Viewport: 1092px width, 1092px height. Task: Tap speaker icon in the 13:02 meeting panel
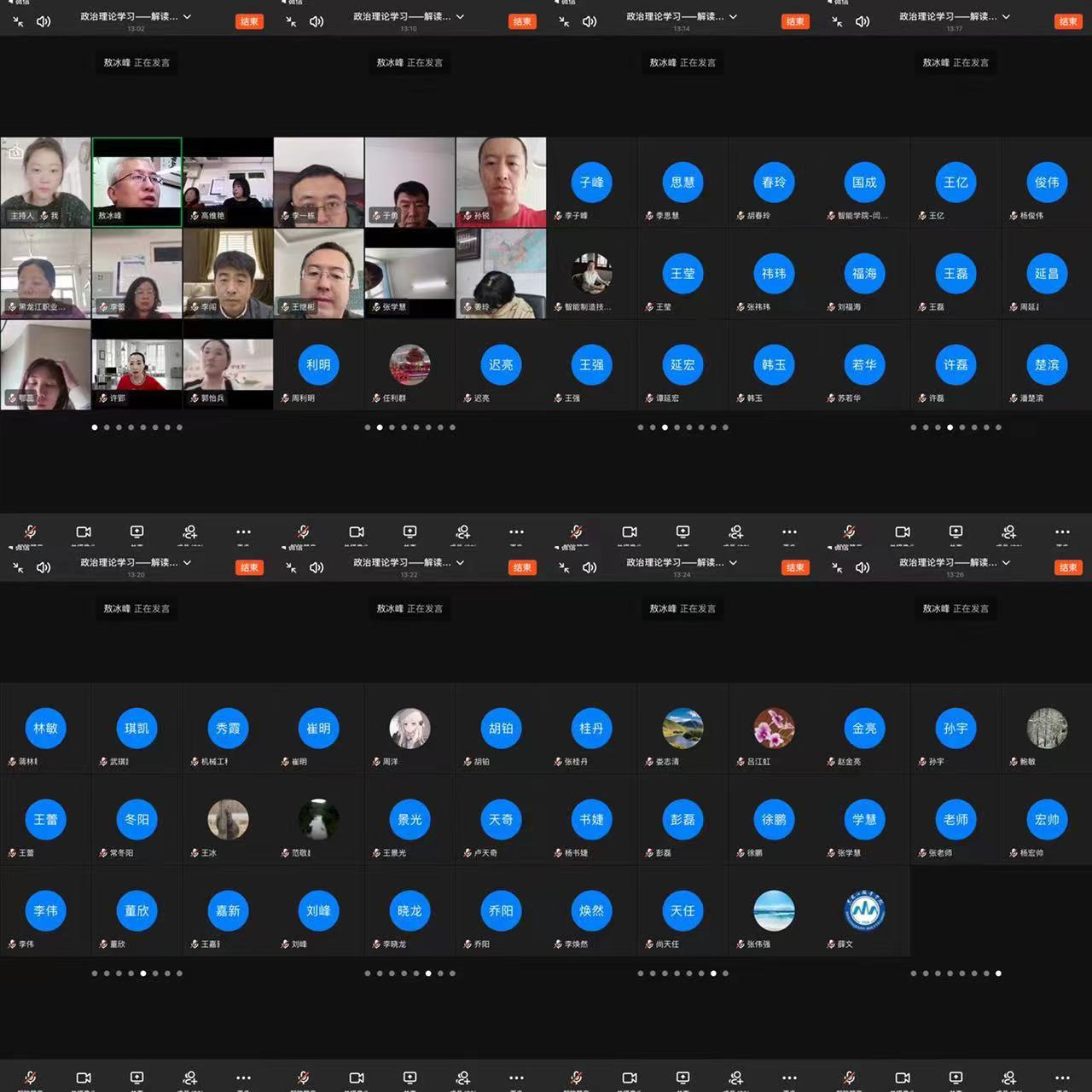[44, 21]
